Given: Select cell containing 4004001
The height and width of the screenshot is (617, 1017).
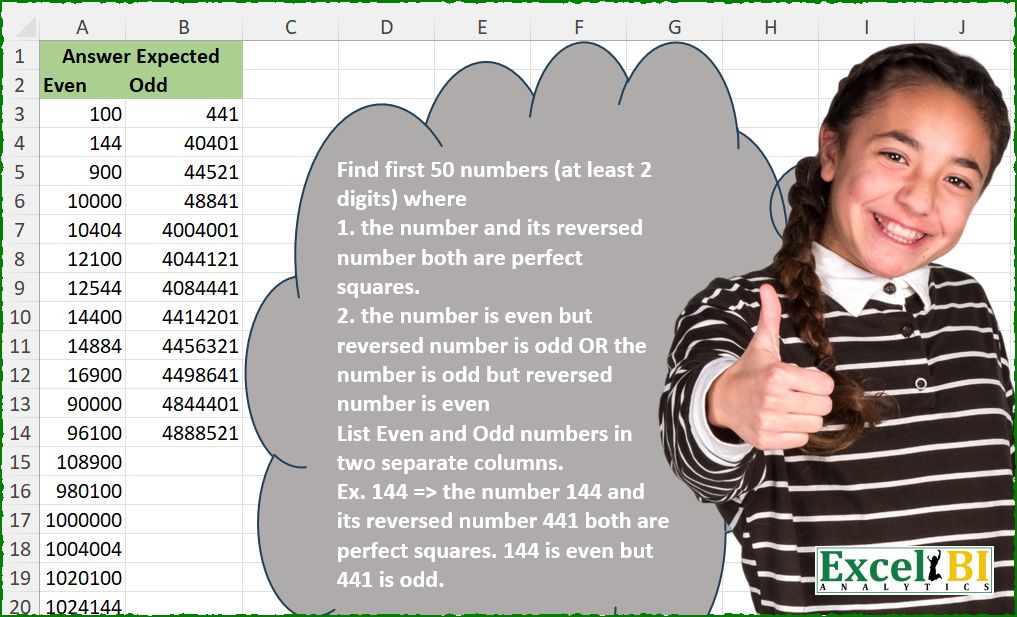Looking at the screenshot, I should tap(184, 230).
